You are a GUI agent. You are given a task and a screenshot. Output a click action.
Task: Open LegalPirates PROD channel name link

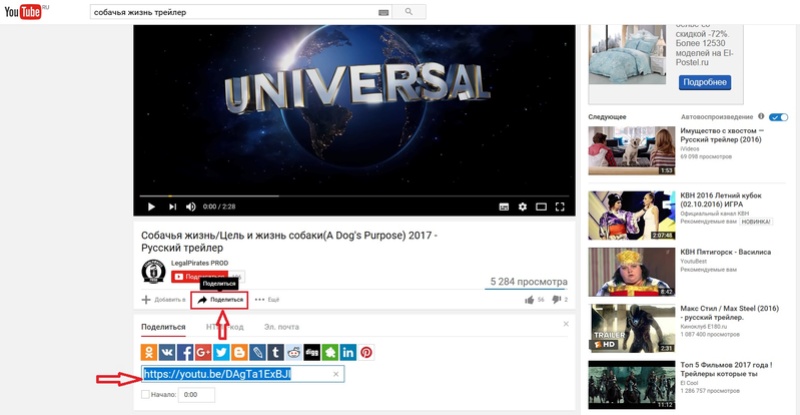coord(199,263)
